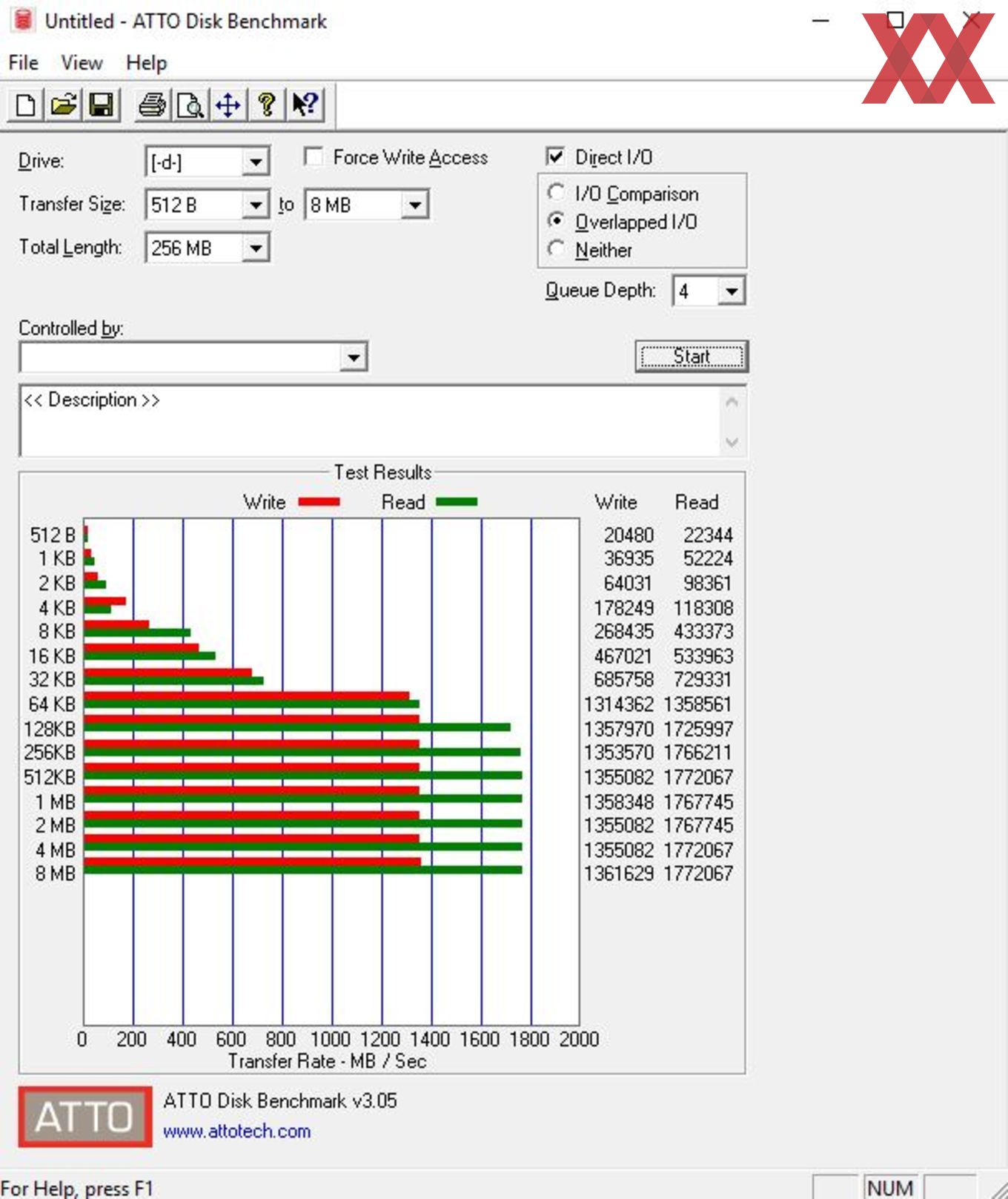The width and height of the screenshot is (1008, 1199).
Task: Minimize the ATTO Disk Benchmark window
Action: tap(820, 21)
